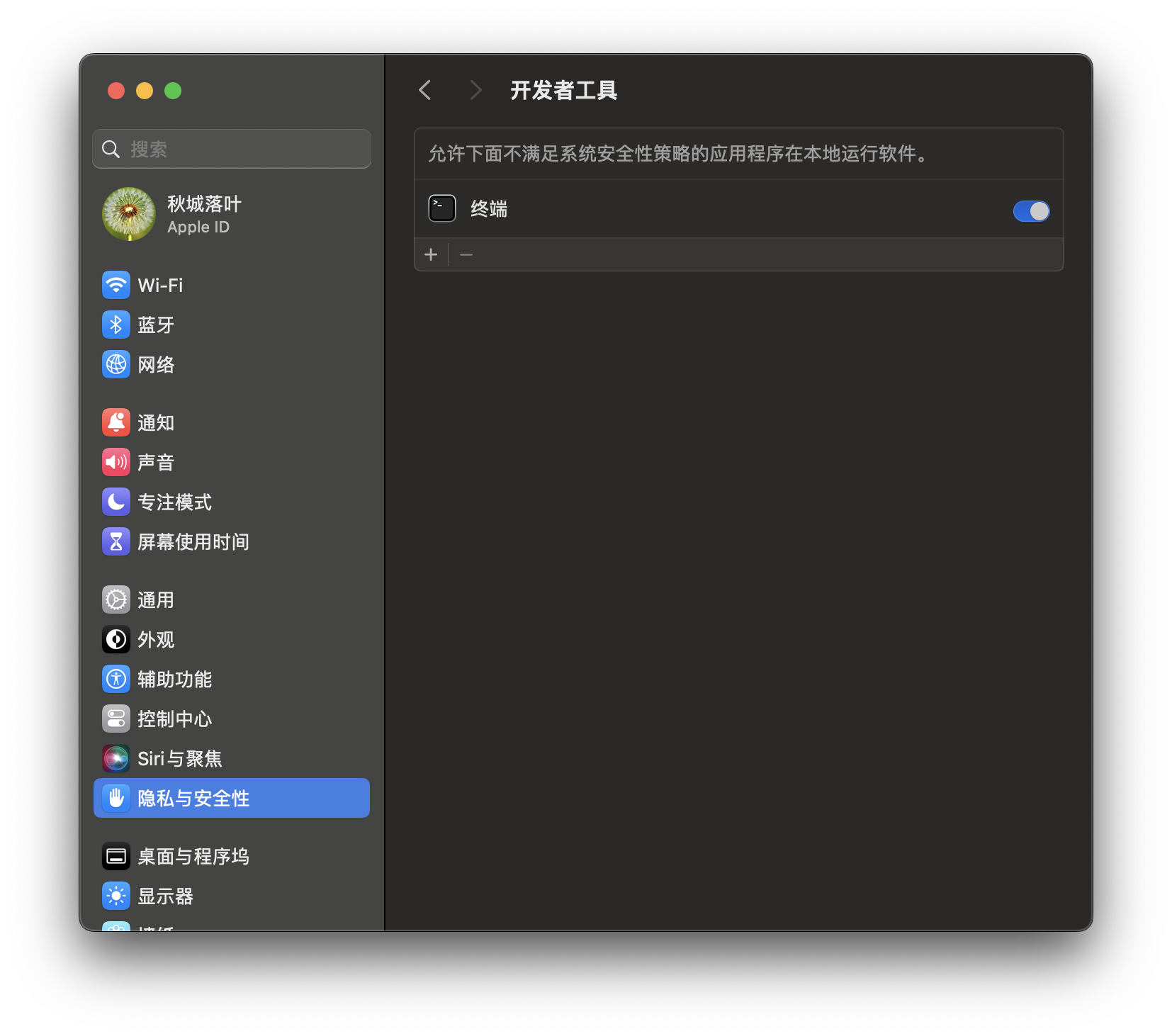Minimize window with yellow button
This screenshot has height=1036, width=1172.
(x=145, y=91)
